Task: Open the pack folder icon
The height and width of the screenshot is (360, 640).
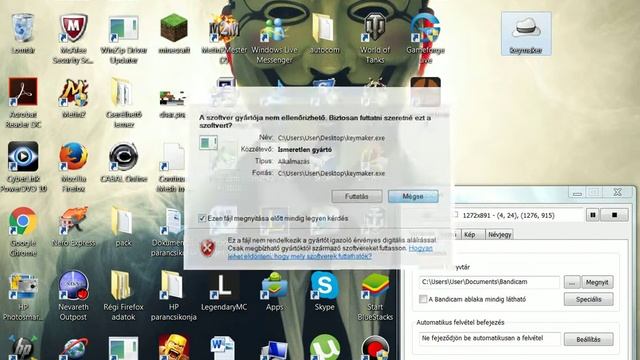Action: (123, 227)
